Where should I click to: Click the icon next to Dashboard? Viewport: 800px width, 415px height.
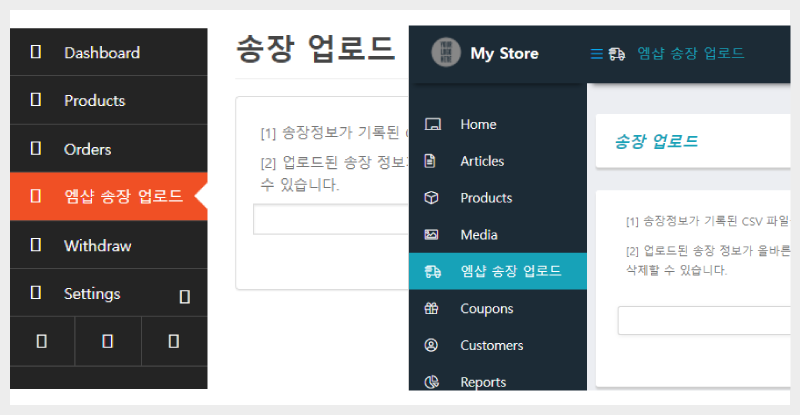pos(36,52)
